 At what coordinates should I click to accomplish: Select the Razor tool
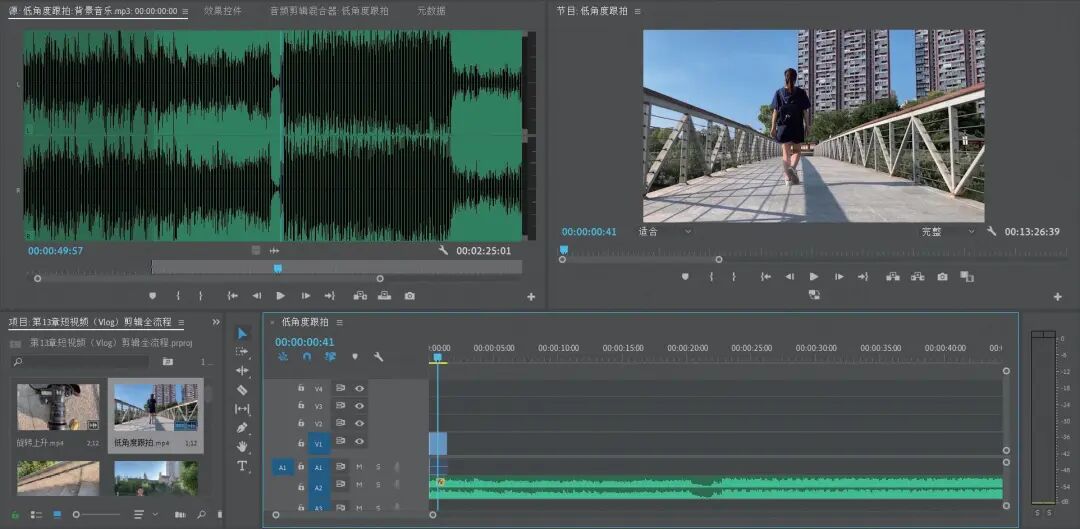[x=242, y=390]
